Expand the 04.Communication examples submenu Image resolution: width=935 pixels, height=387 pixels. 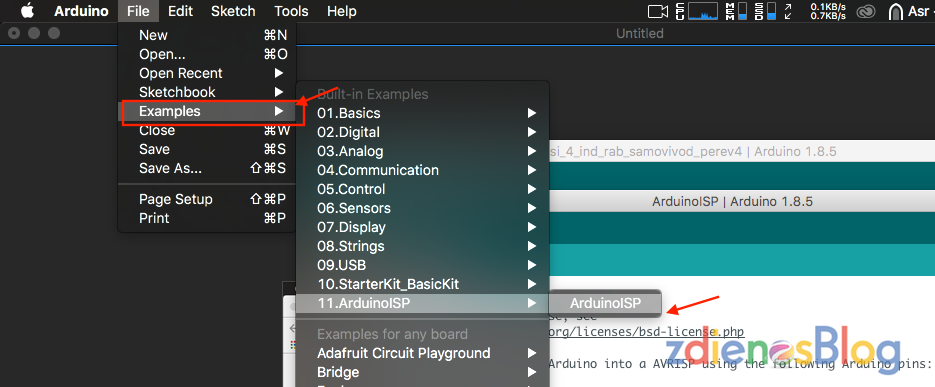pyautogui.click(x=423, y=170)
